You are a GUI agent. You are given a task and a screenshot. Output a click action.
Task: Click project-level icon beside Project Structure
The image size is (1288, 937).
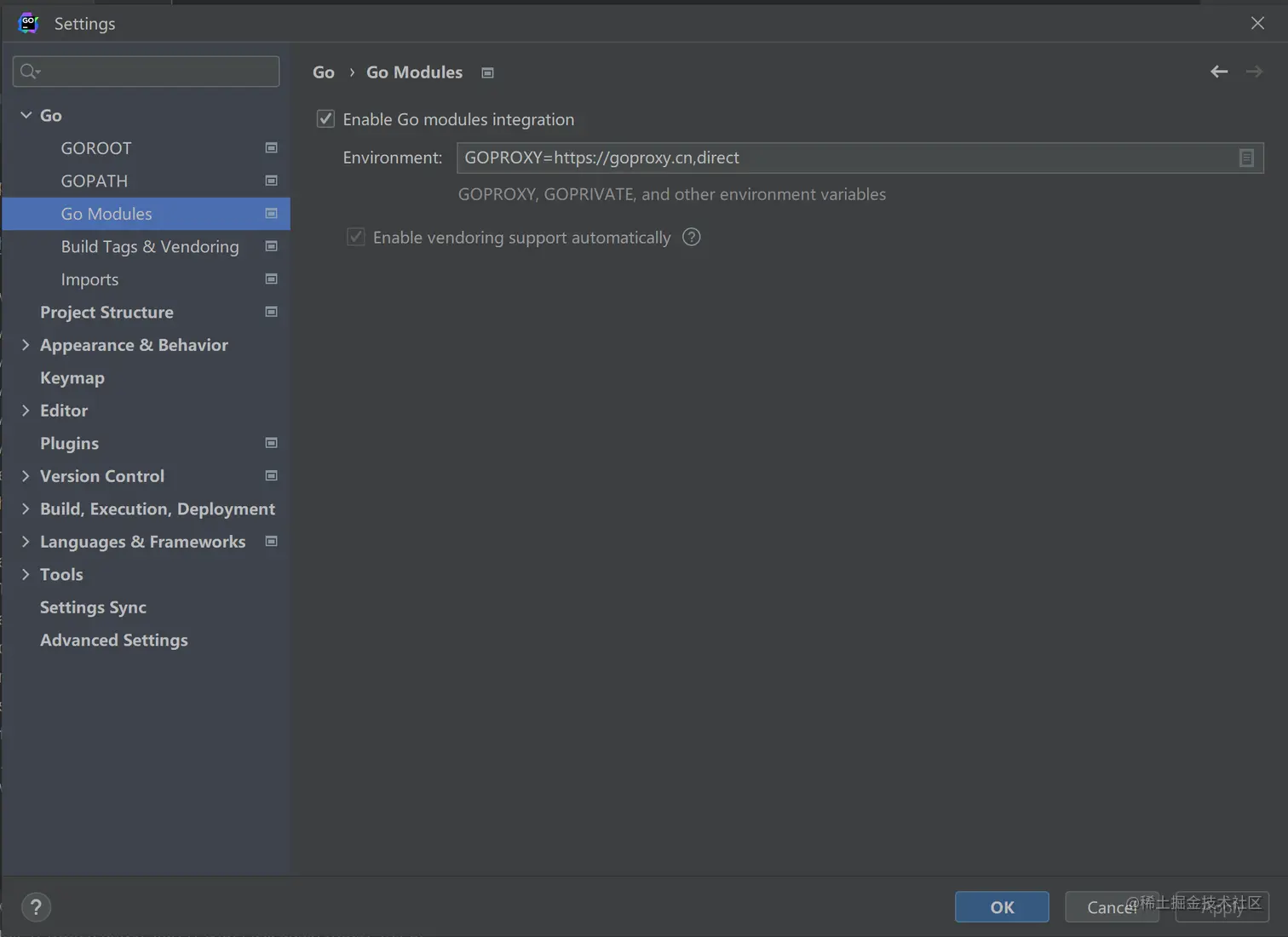(271, 312)
